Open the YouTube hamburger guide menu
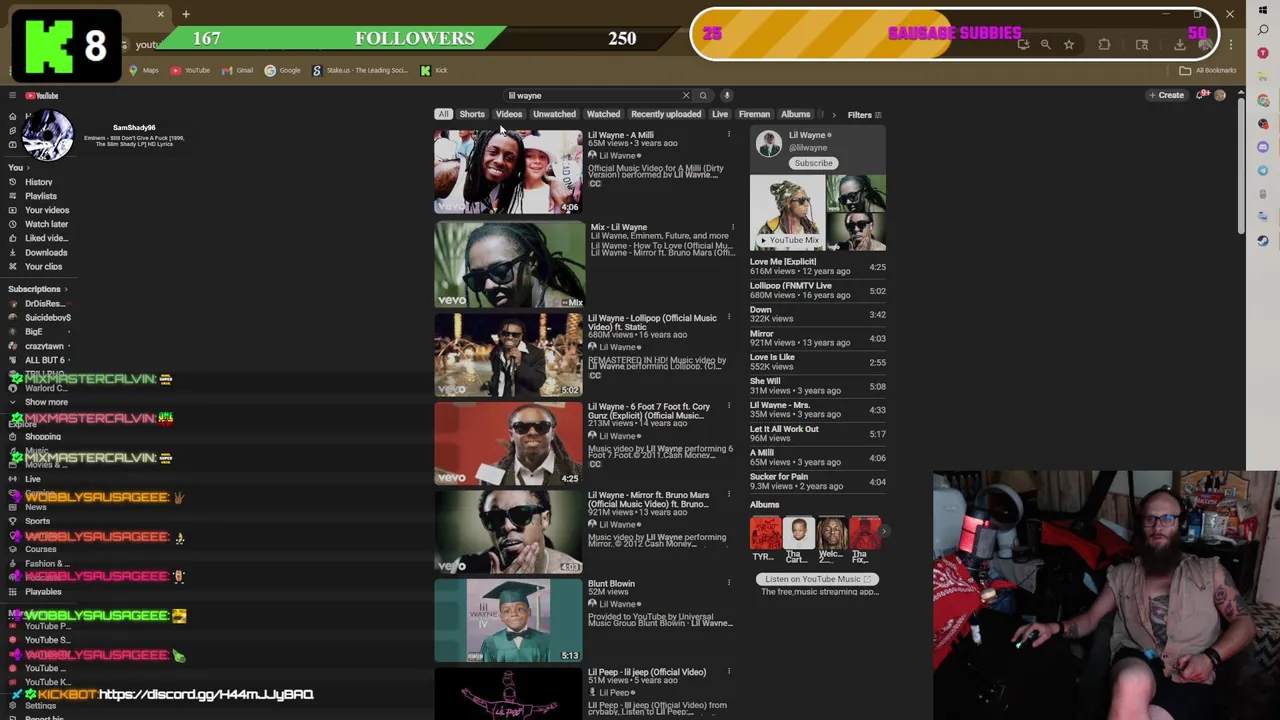1280x720 pixels. pyautogui.click(x=12, y=96)
